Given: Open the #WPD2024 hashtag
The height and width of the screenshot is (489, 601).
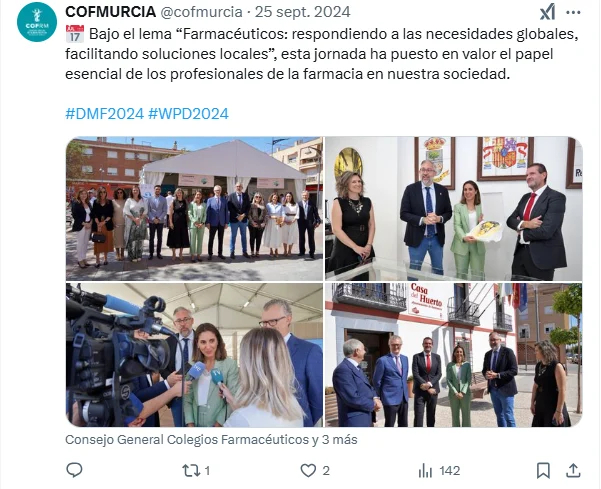Looking at the screenshot, I should click(x=188, y=114).
